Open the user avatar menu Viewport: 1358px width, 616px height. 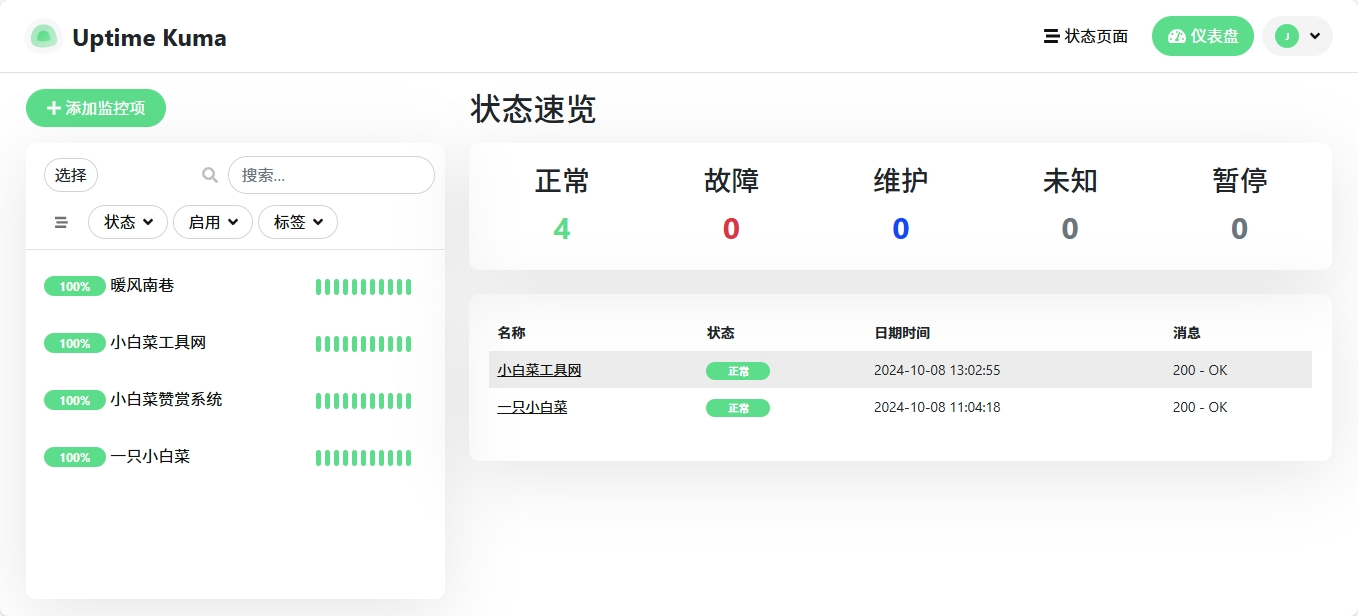[1287, 35]
